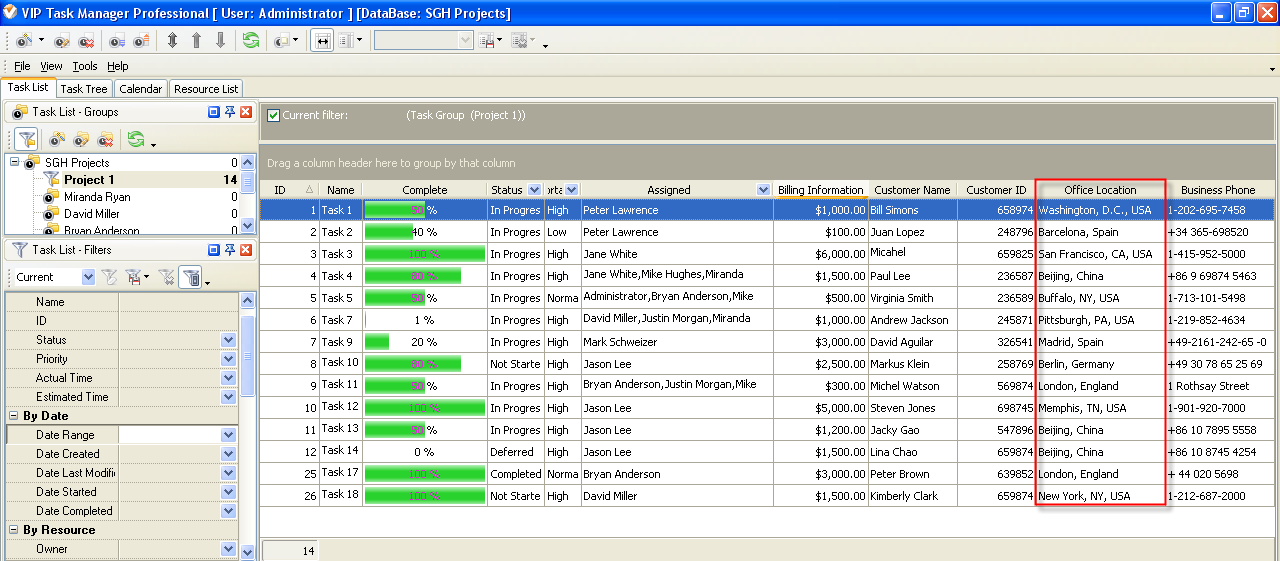
Task: Open the Status column filter dropdown
Action: click(x=534, y=190)
